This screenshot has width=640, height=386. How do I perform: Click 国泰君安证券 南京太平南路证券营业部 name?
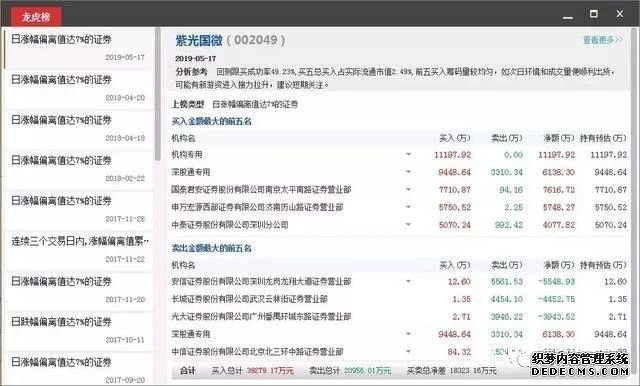(x=261, y=190)
